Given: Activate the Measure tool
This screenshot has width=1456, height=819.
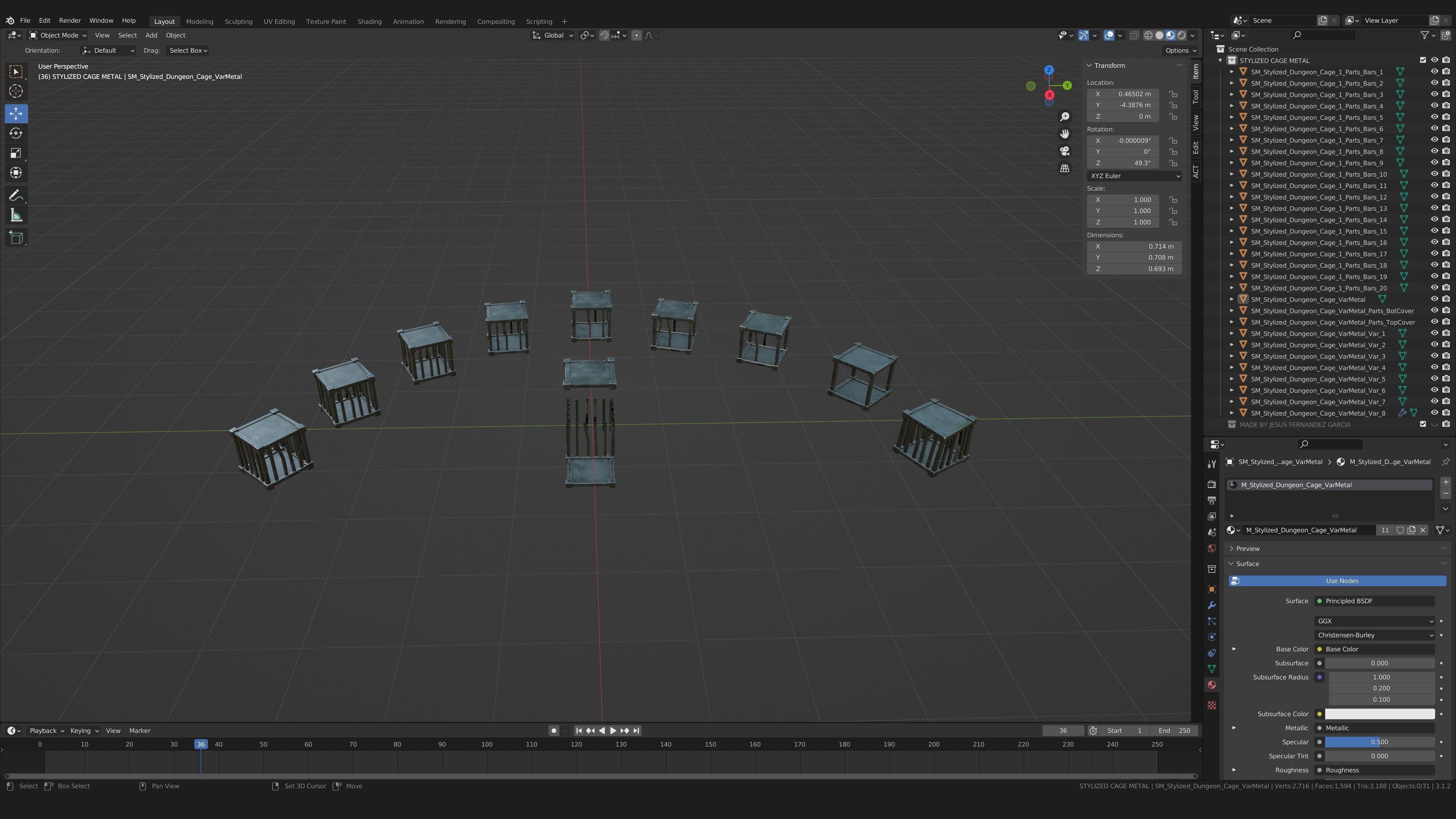Looking at the screenshot, I should tap(16, 215).
